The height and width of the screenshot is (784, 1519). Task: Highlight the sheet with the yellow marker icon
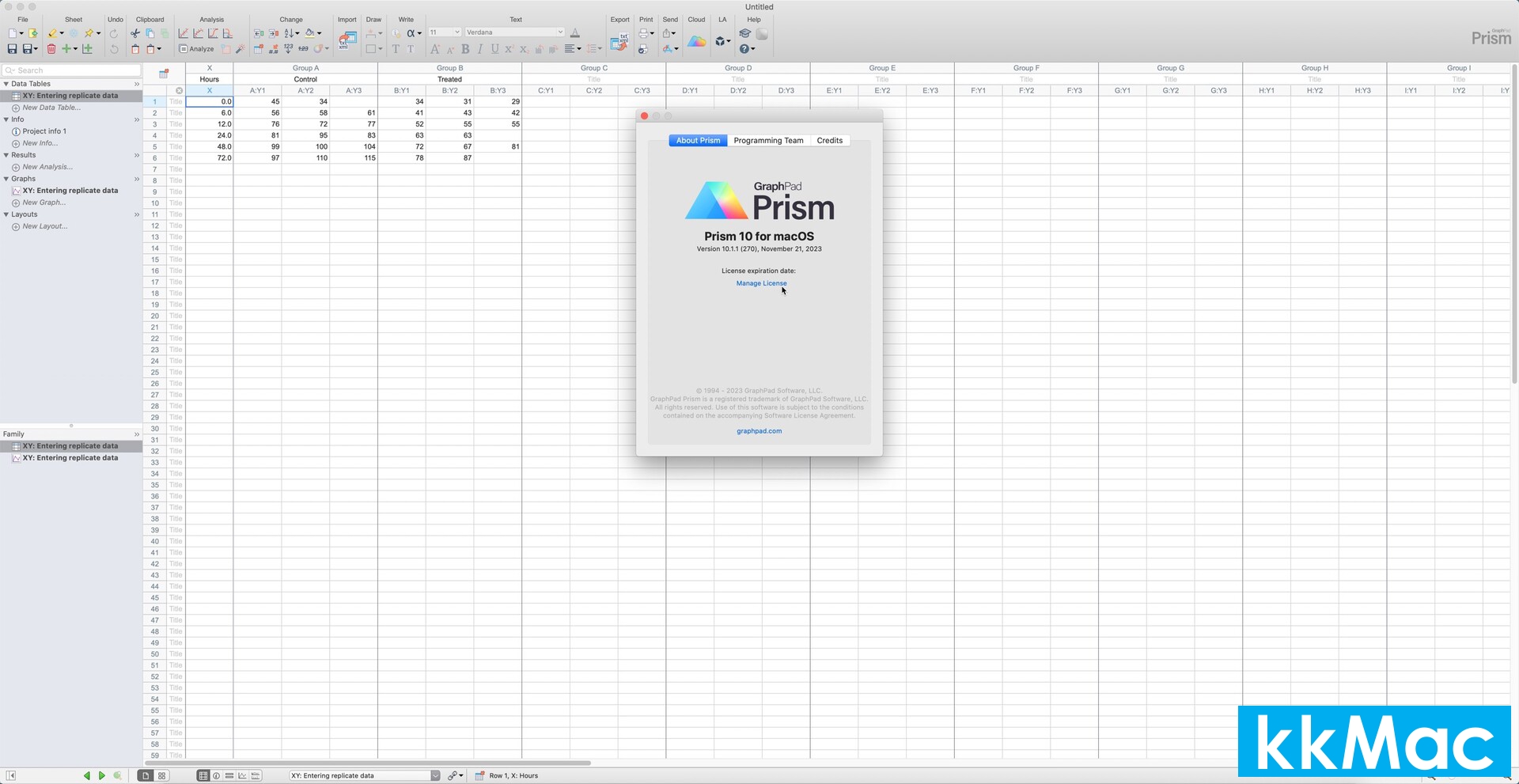pos(52,33)
